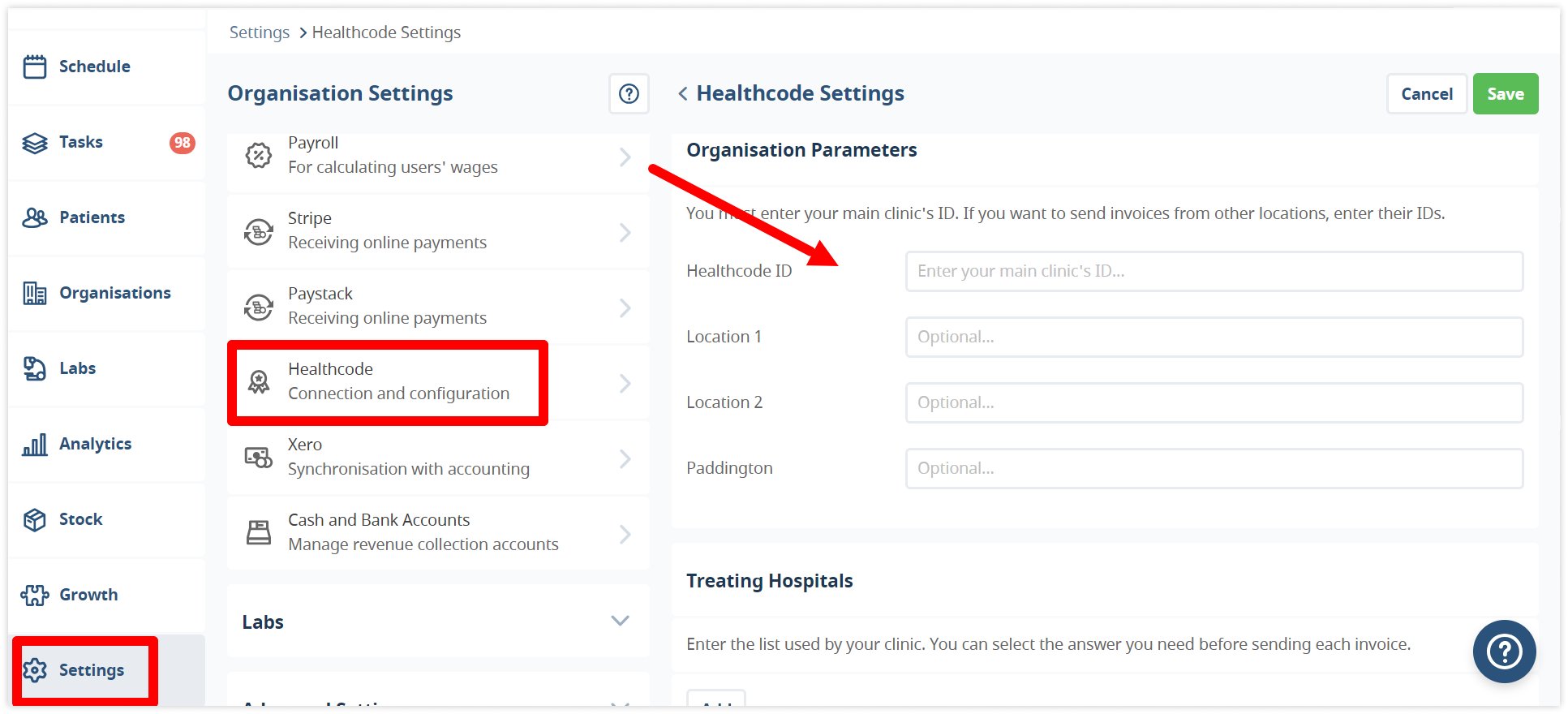Click the Schedule calendar icon
Viewport: 1568px width, 714px height.
[35, 67]
